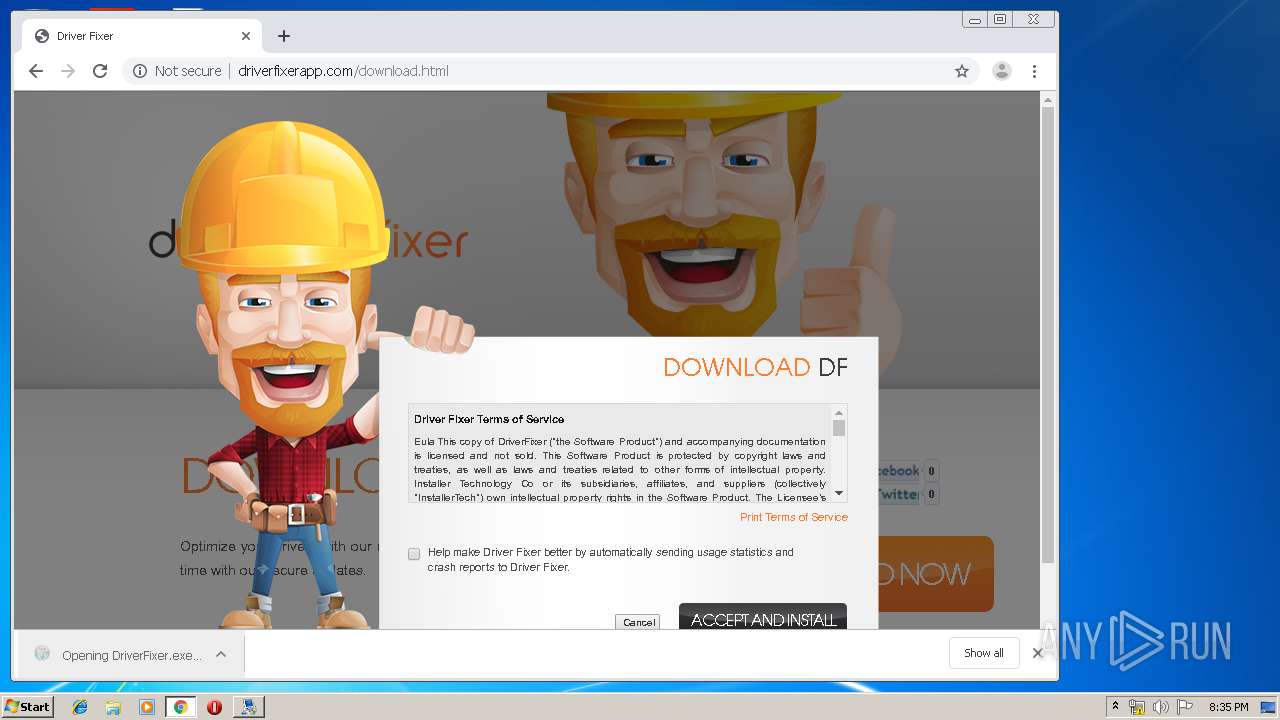Open Action Center flag icon
Viewport: 1280px width, 720px height.
pos(1184,707)
